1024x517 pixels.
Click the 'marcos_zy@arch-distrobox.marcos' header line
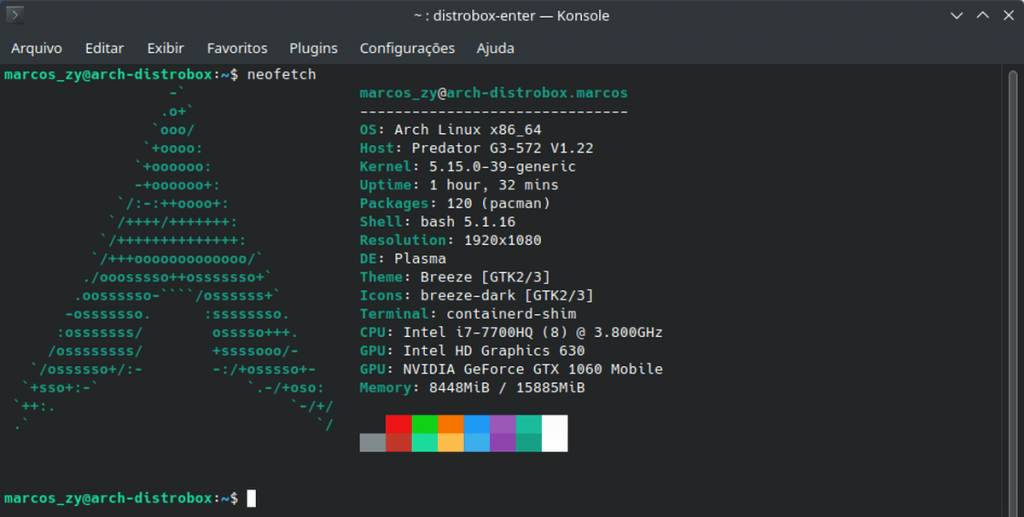(494, 93)
